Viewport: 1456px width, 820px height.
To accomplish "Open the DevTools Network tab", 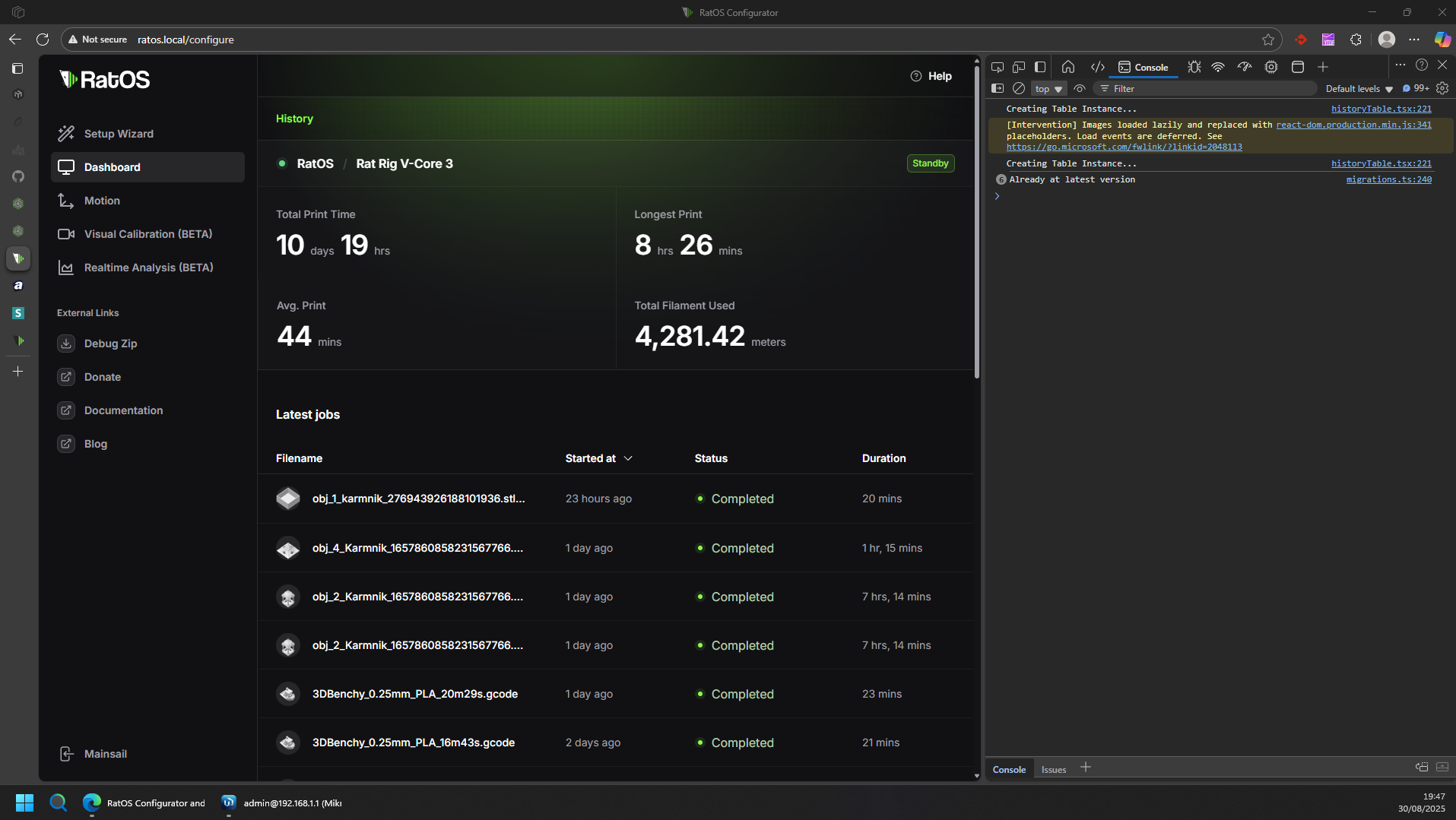I will [1218, 67].
